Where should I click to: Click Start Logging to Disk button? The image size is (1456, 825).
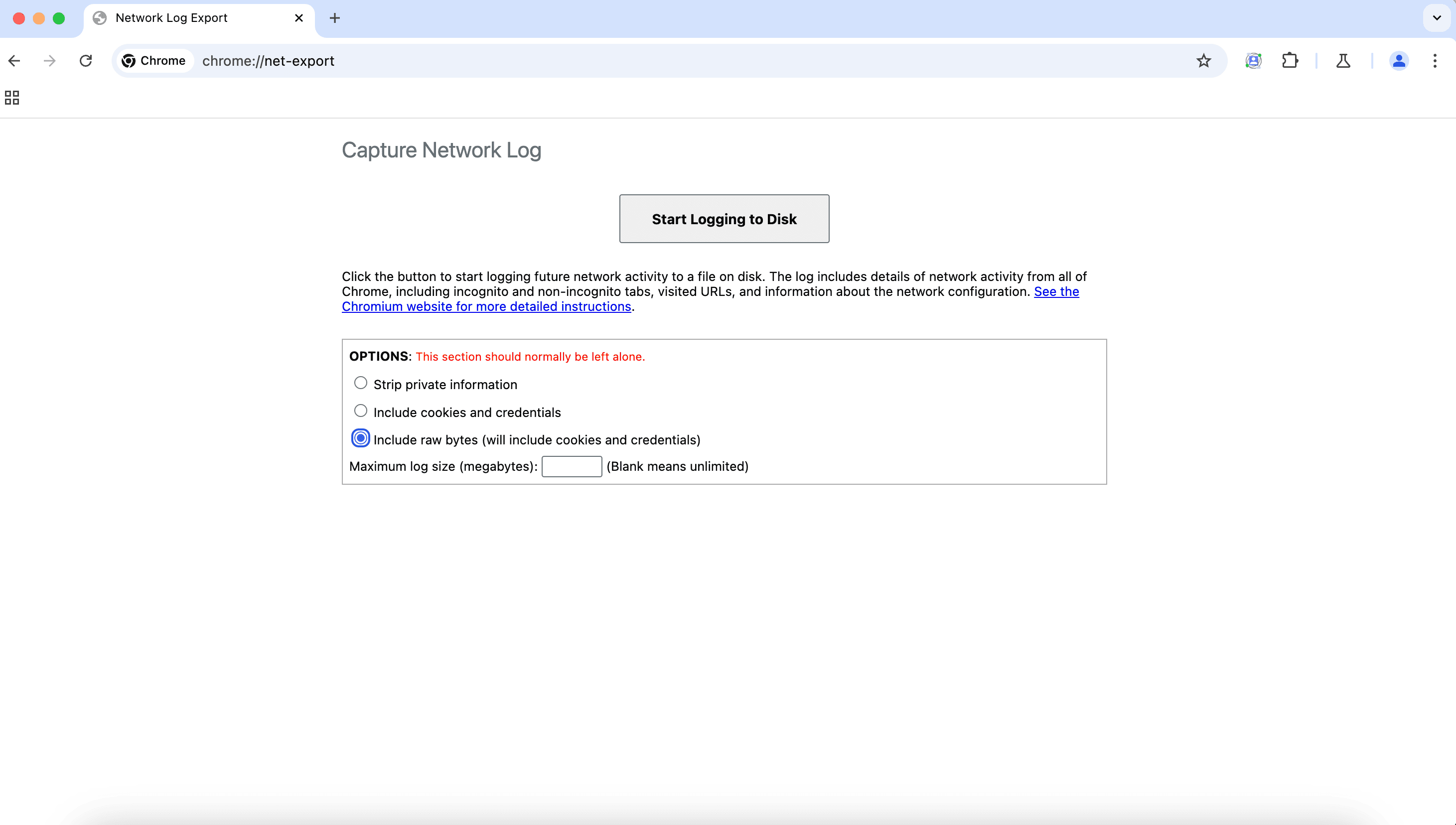724,218
